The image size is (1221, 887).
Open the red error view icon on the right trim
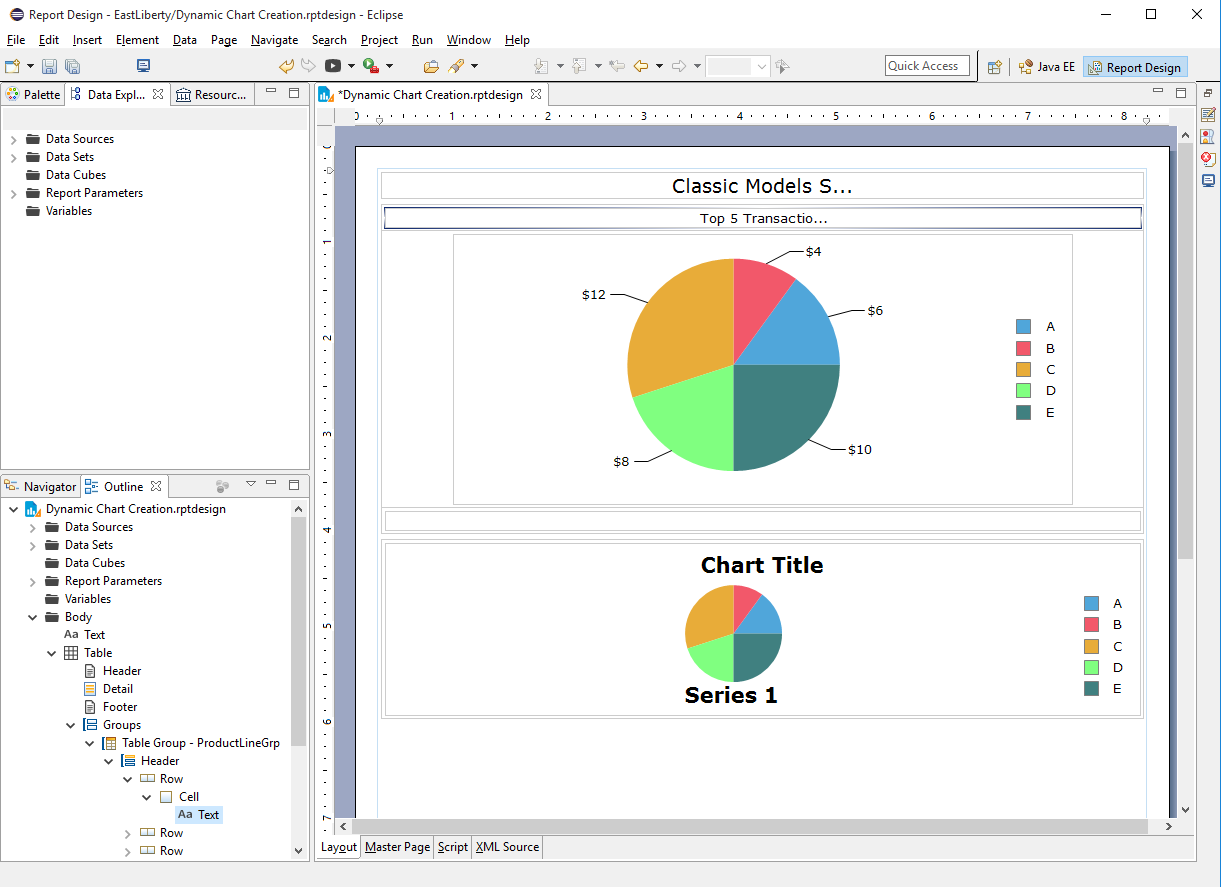pyautogui.click(x=1208, y=159)
